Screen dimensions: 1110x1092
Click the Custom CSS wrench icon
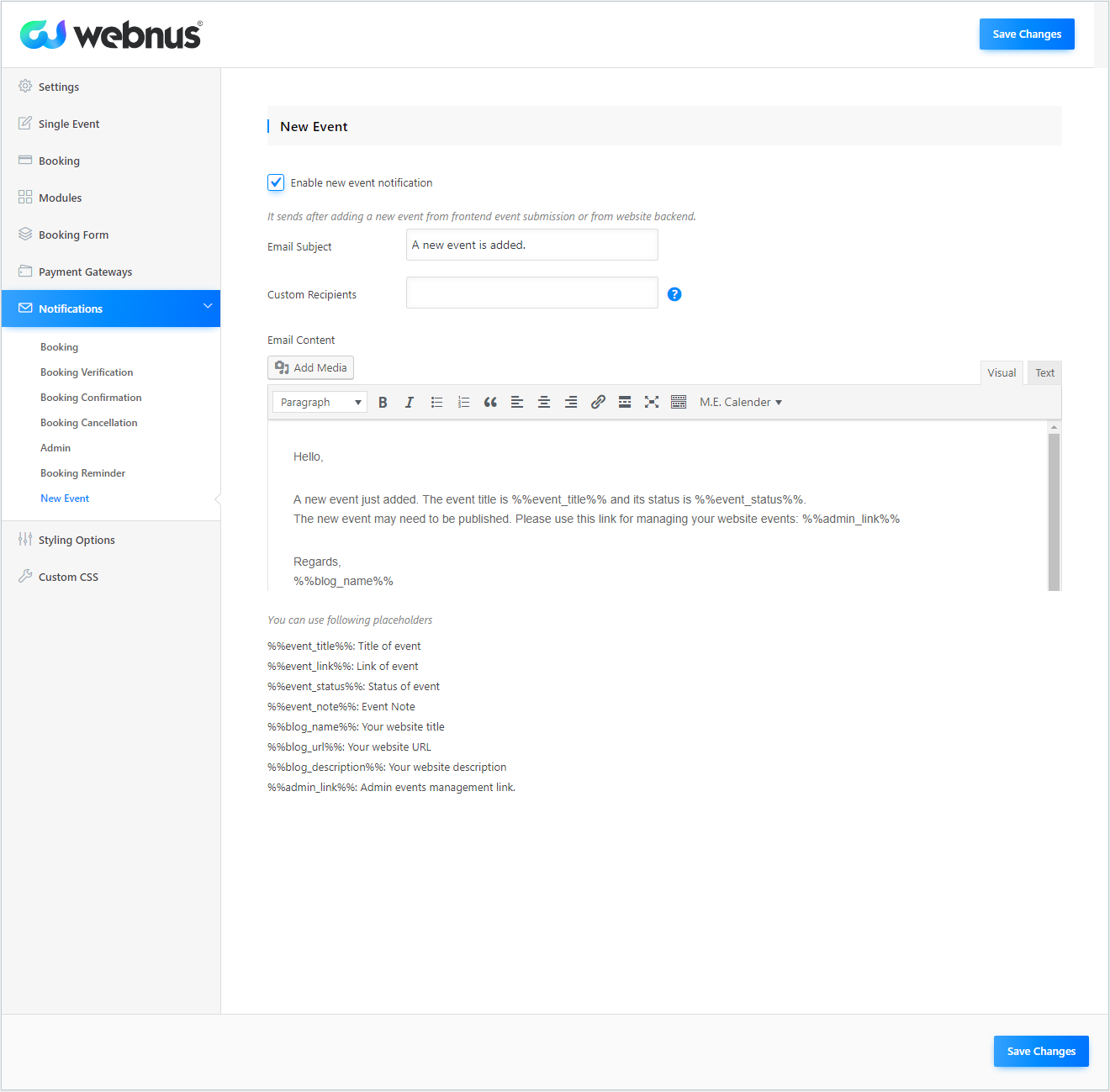pos(25,576)
